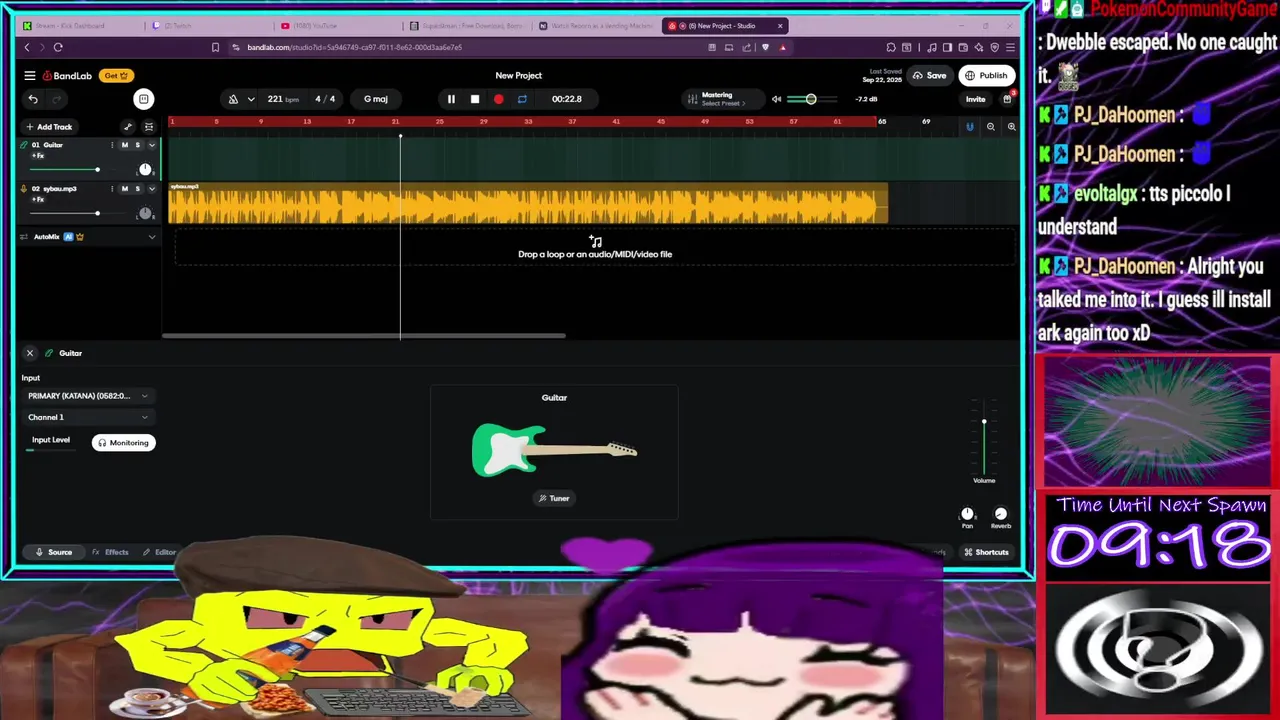The height and width of the screenshot is (720, 1280).
Task: Open the metronome settings dropdown arrow
Action: tap(251, 99)
